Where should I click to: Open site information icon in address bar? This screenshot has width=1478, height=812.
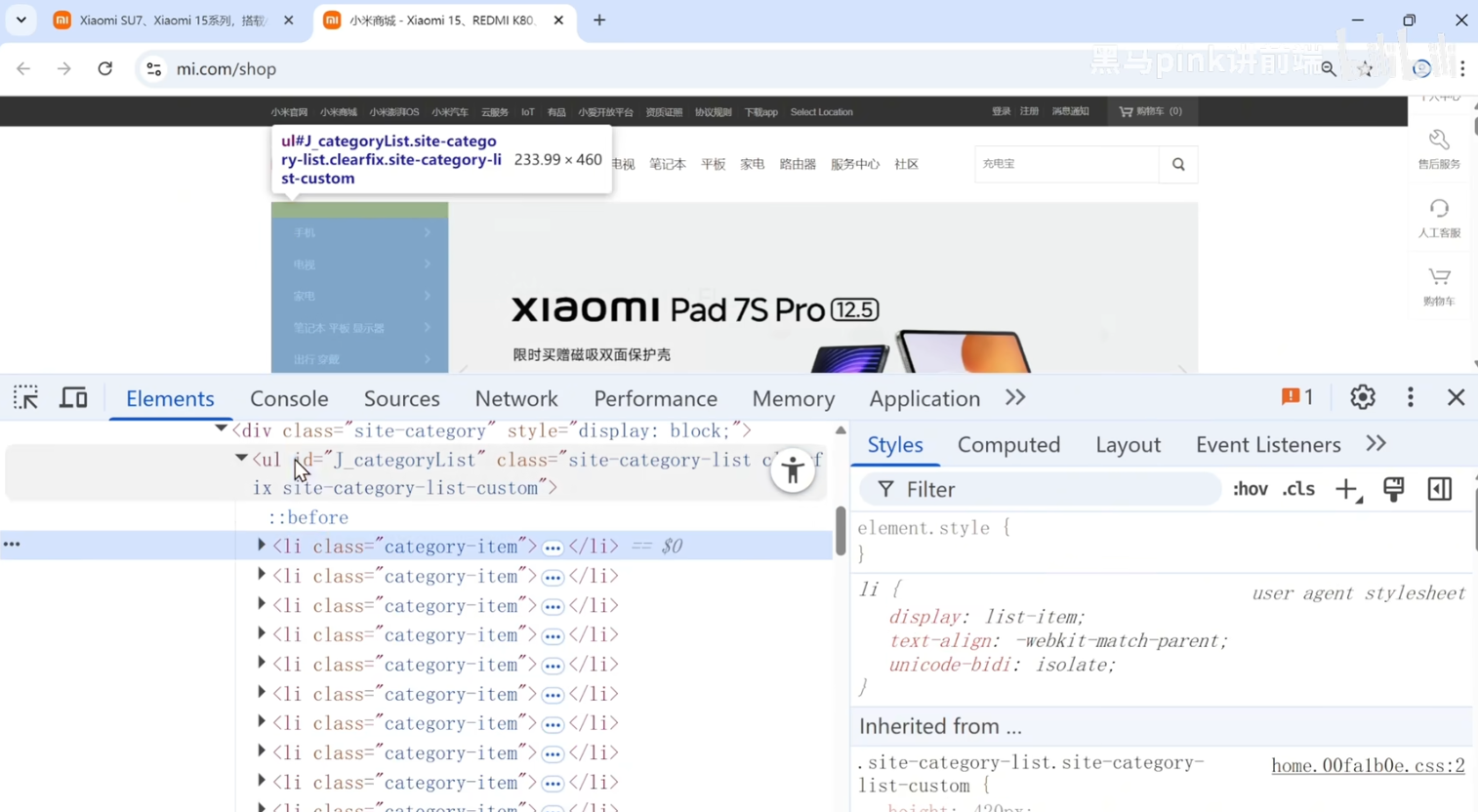[x=153, y=69]
